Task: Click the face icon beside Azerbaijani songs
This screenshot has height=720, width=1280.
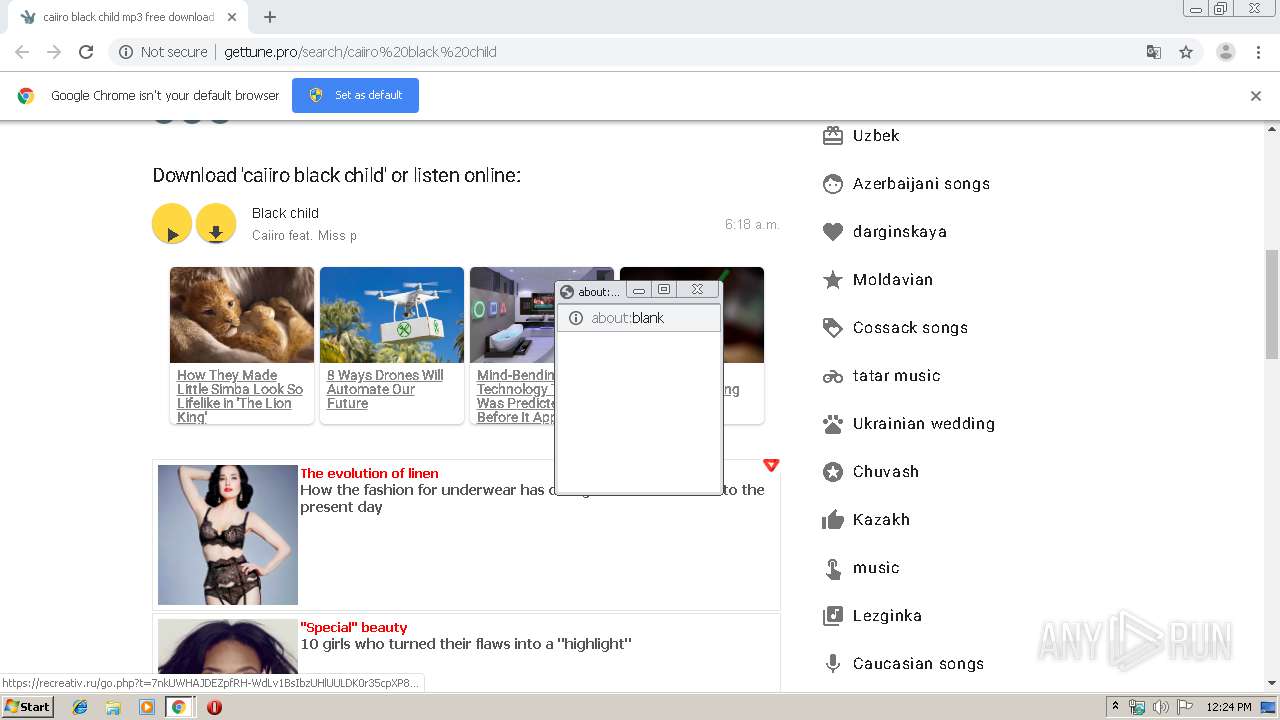Action: 833,184
